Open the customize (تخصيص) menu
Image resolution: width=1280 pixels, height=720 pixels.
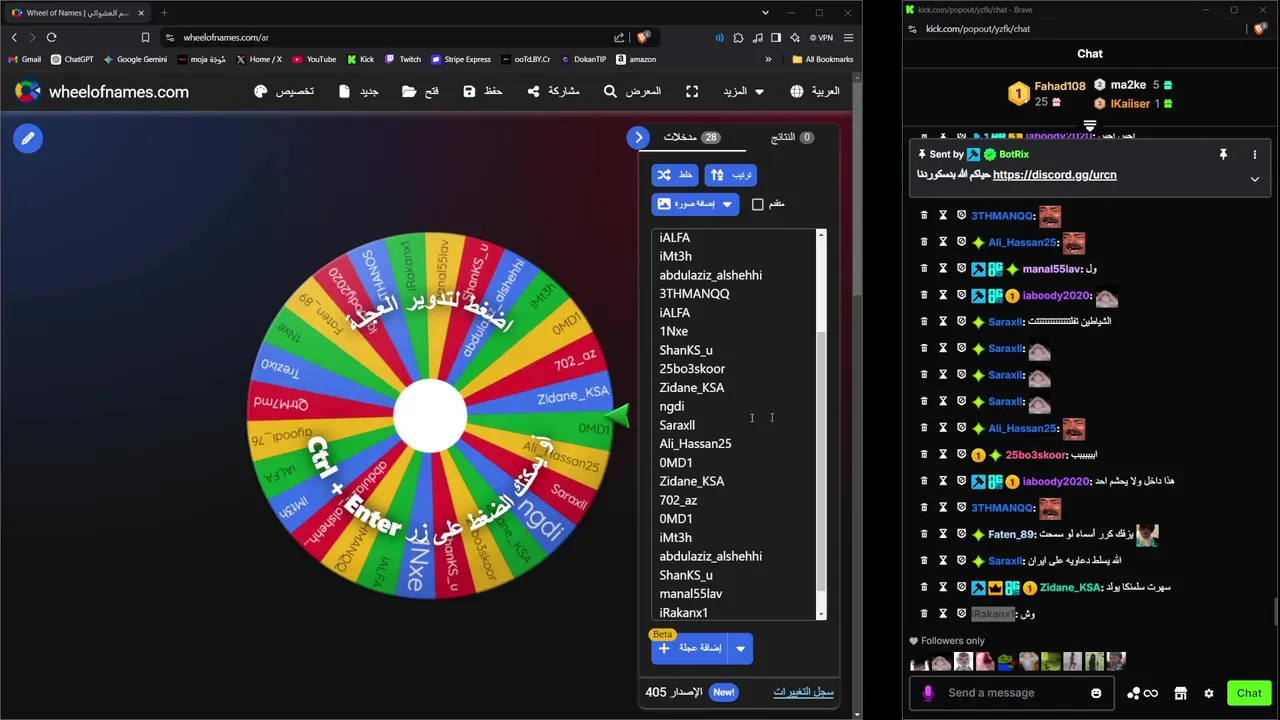(x=284, y=91)
